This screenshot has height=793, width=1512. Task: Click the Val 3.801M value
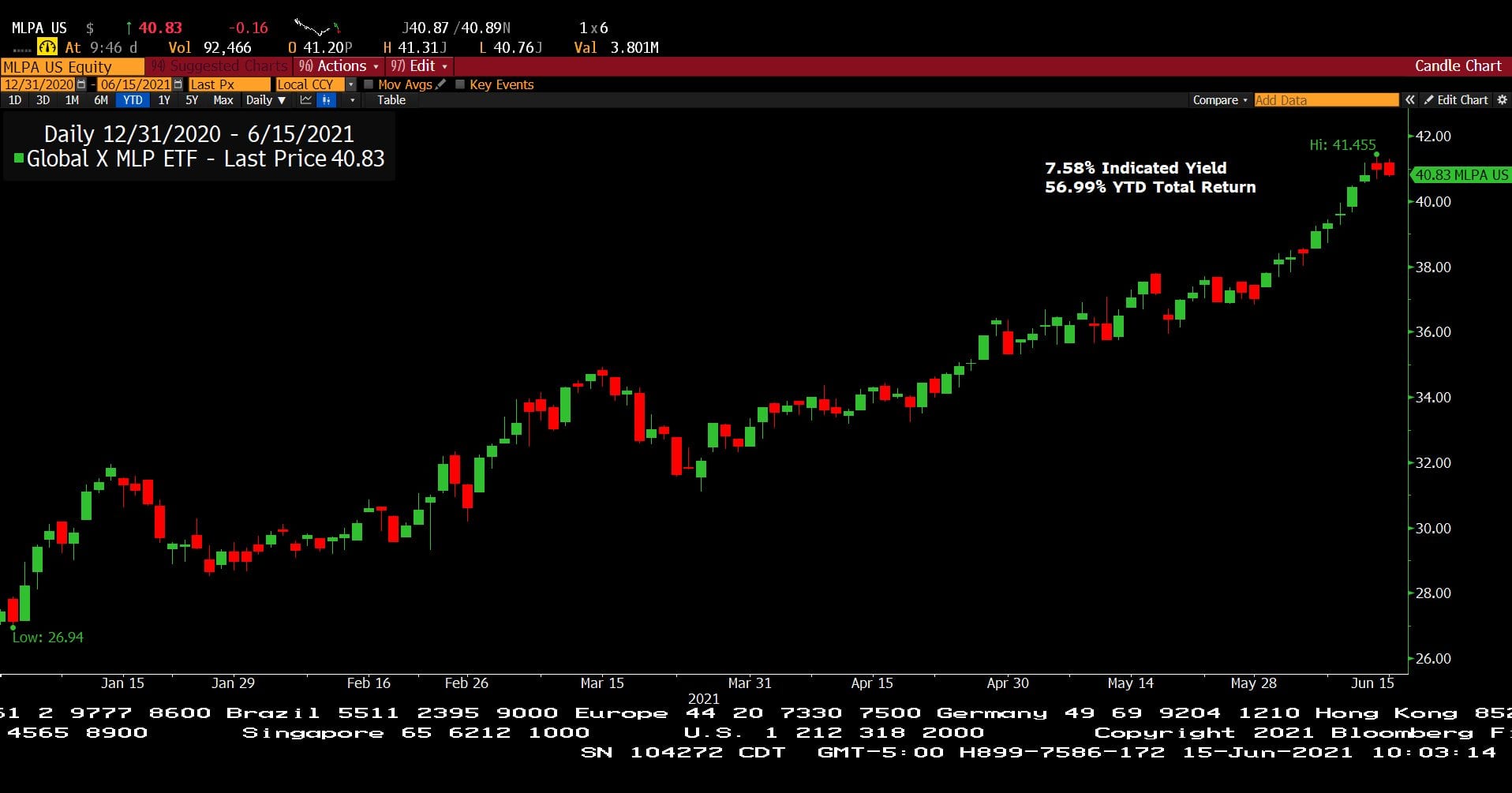tap(616, 48)
